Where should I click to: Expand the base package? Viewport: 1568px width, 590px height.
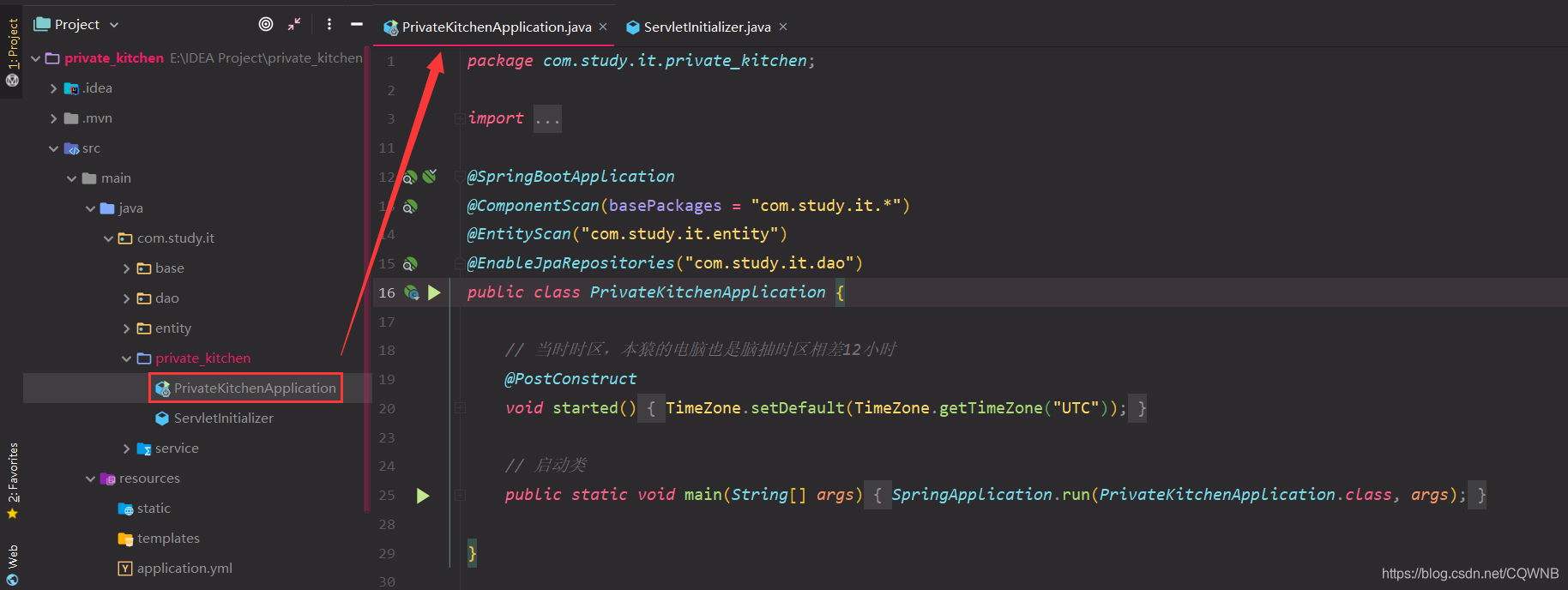click(126, 268)
